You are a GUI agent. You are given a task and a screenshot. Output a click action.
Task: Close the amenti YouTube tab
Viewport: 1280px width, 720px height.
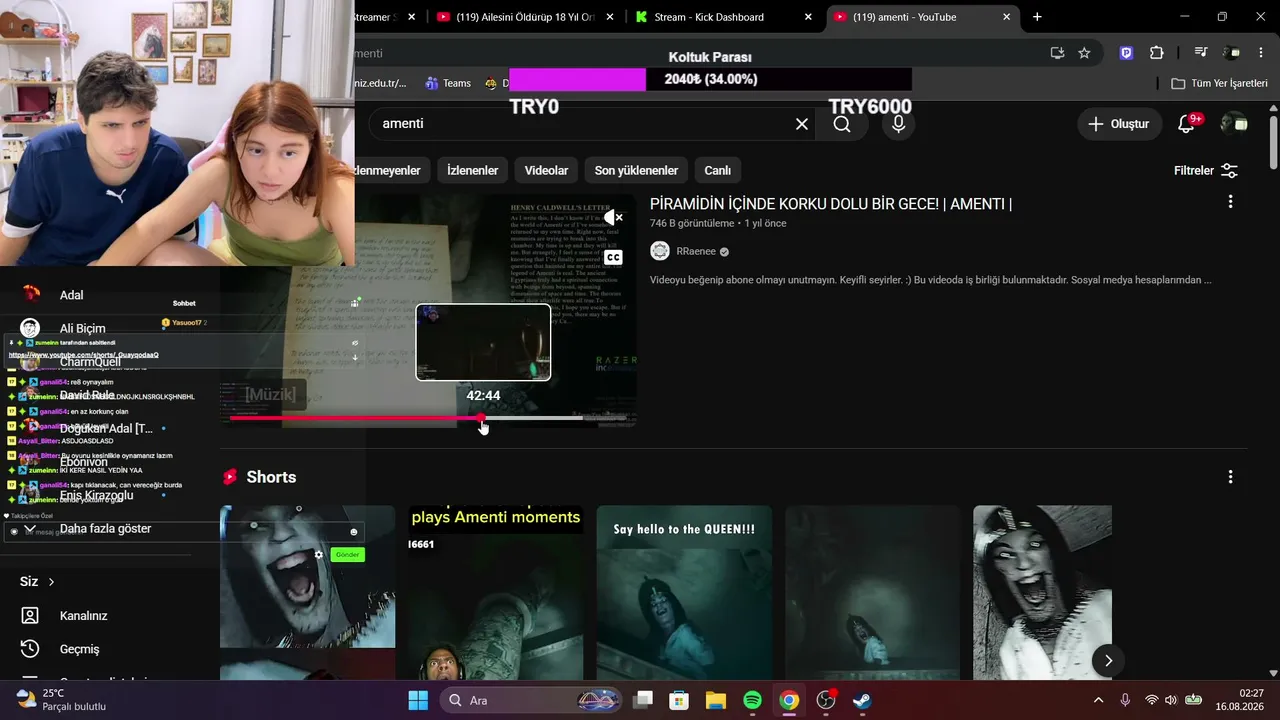click(1007, 17)
